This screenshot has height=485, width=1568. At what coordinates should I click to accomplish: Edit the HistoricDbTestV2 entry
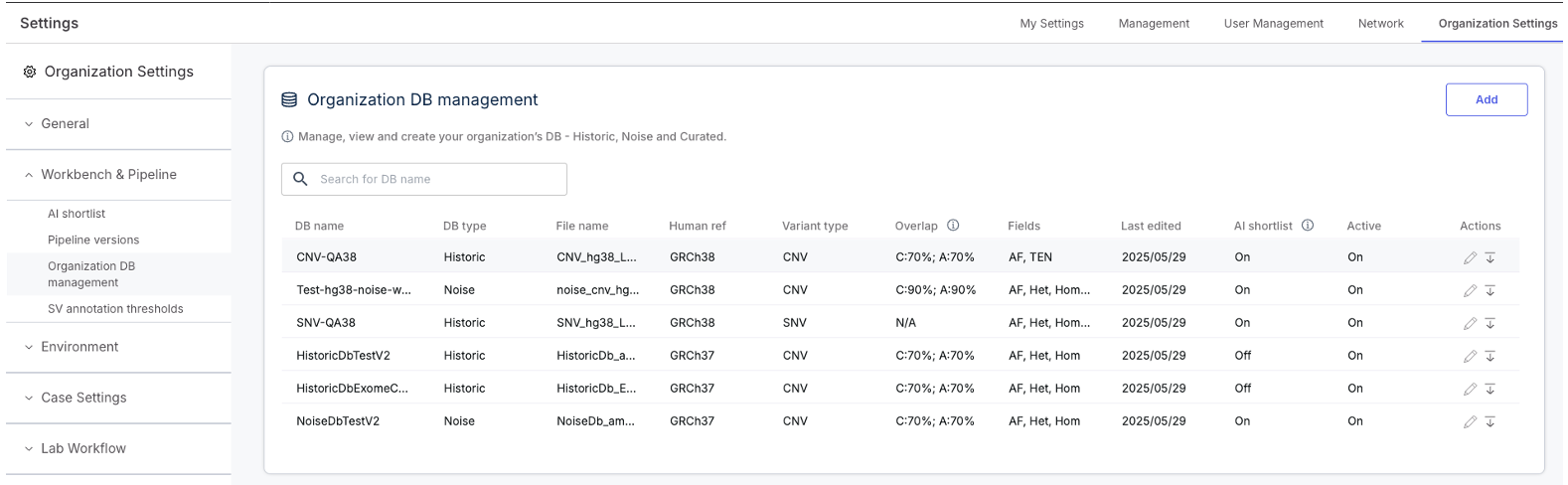[1470, 356]
